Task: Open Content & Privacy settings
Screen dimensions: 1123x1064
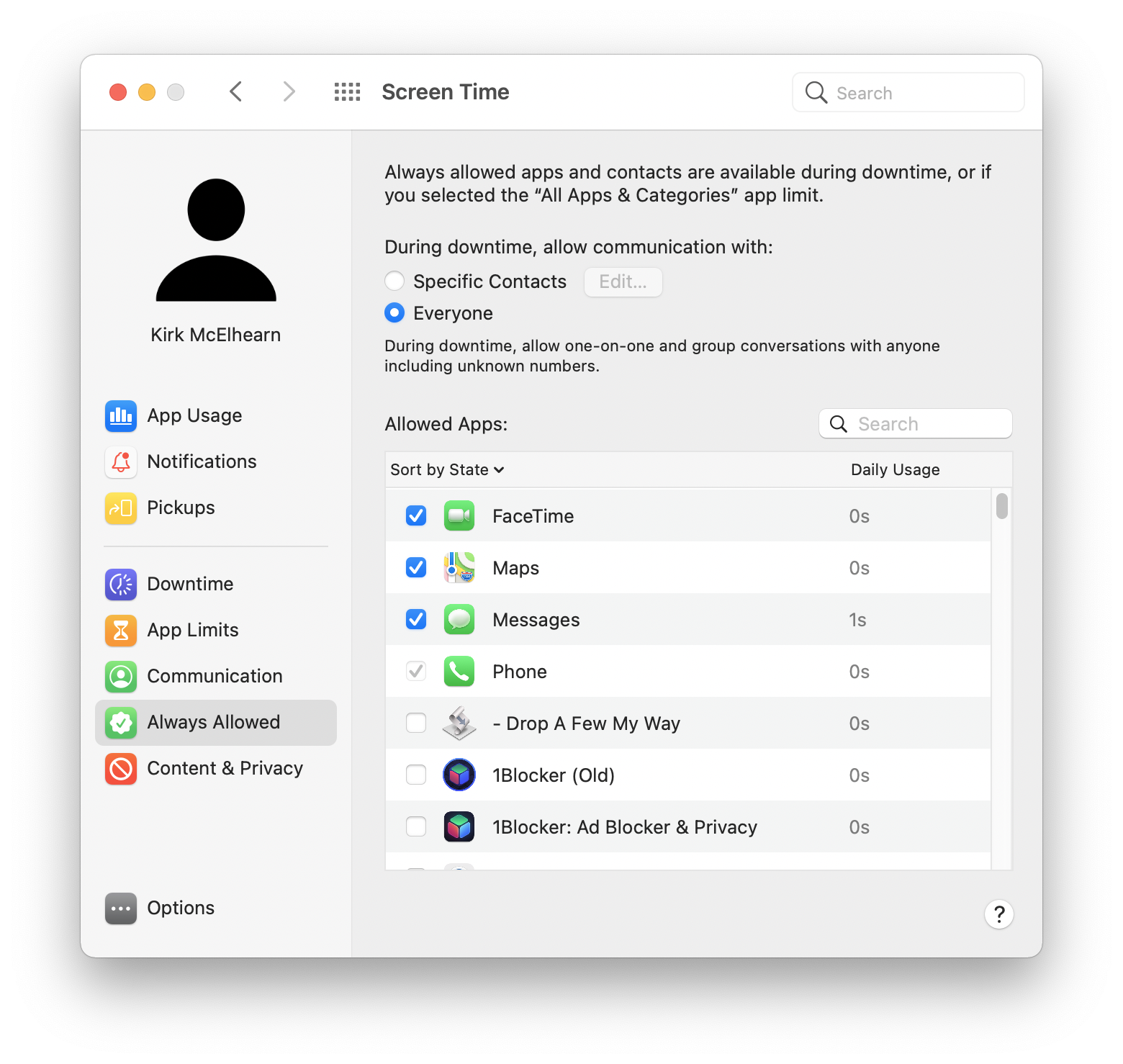Action: [216, 769]
